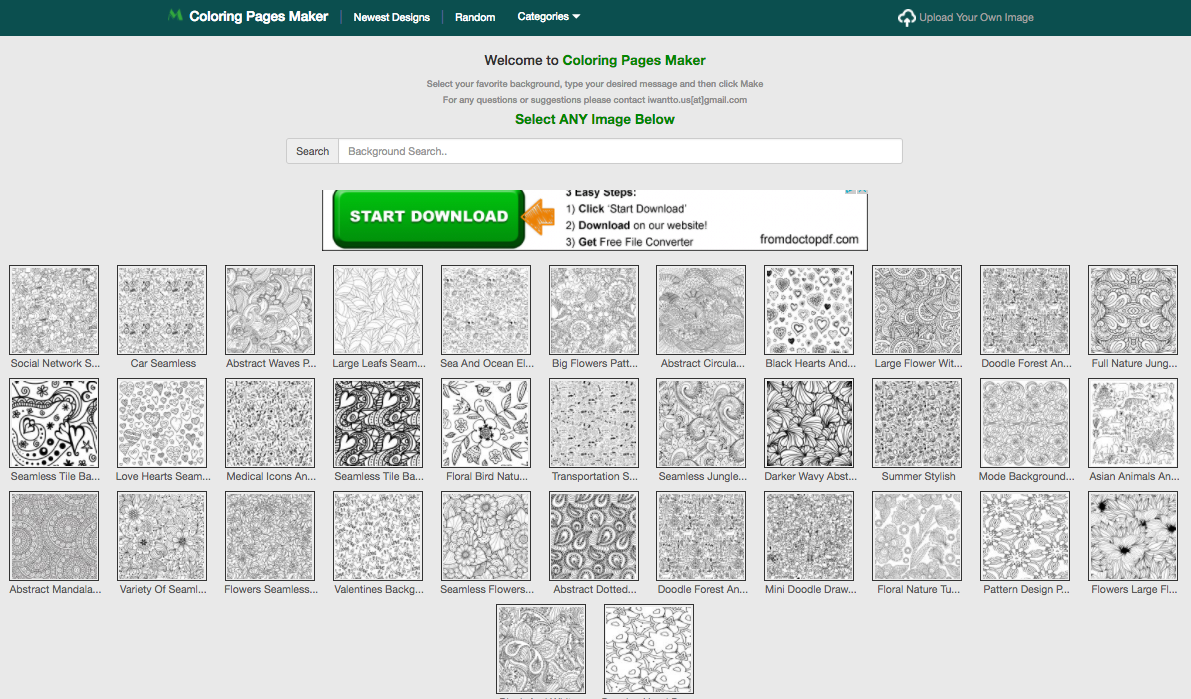This screenshot has height=699, width=1191.
Task: Select the Flowers Large Fl... thumbnail
Action: pos(1133,536)
